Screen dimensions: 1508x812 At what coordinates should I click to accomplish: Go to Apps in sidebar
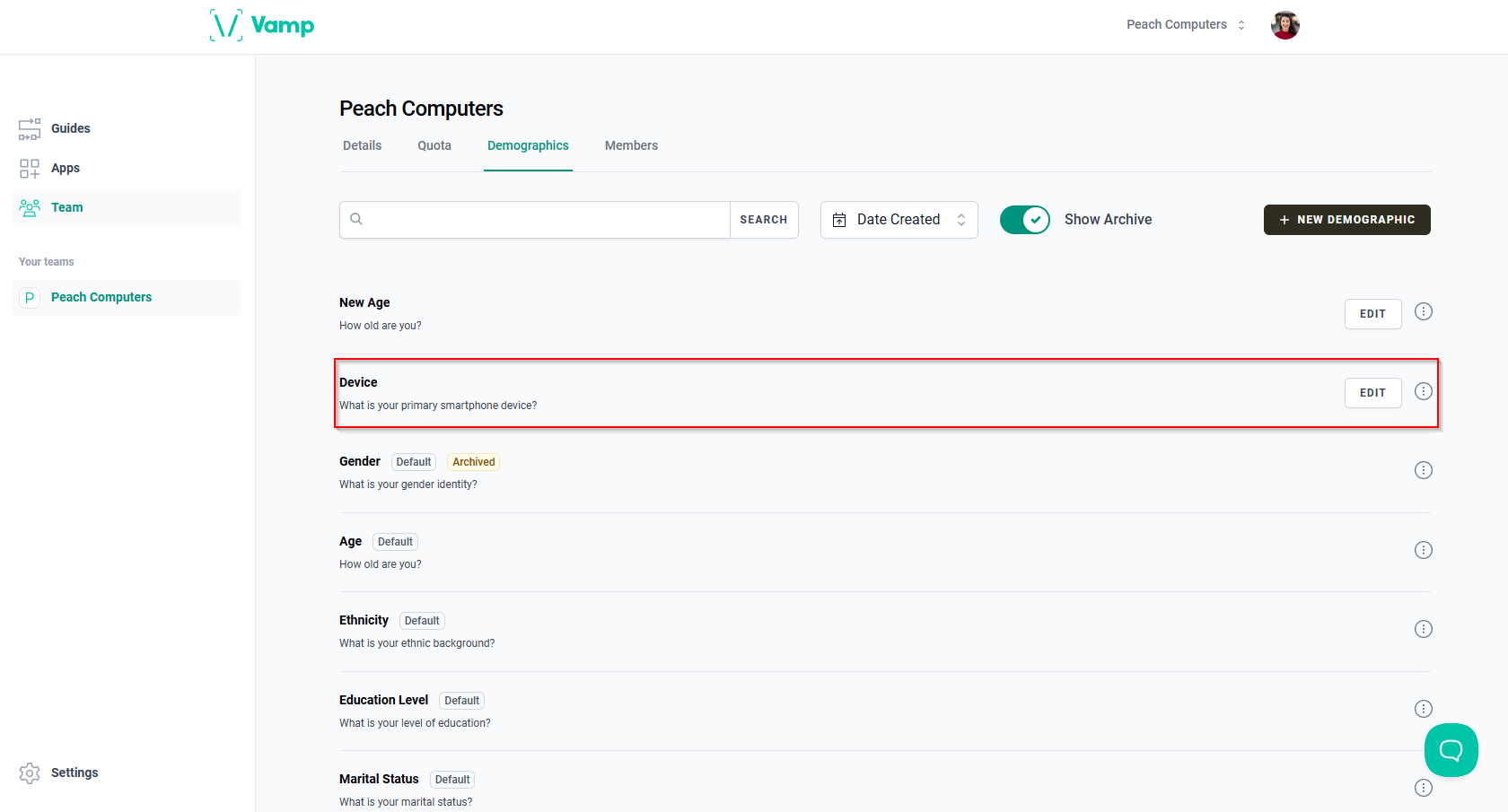click(65, 168)
